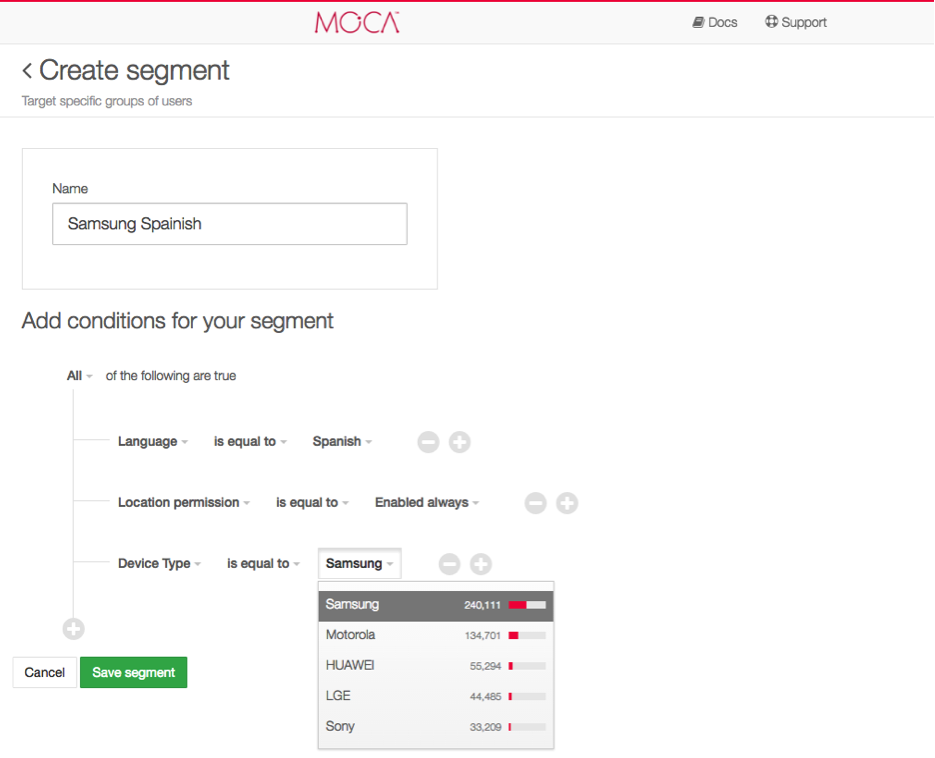
Task: Add condition after Location permission row
Action: [x=567, y=503]
